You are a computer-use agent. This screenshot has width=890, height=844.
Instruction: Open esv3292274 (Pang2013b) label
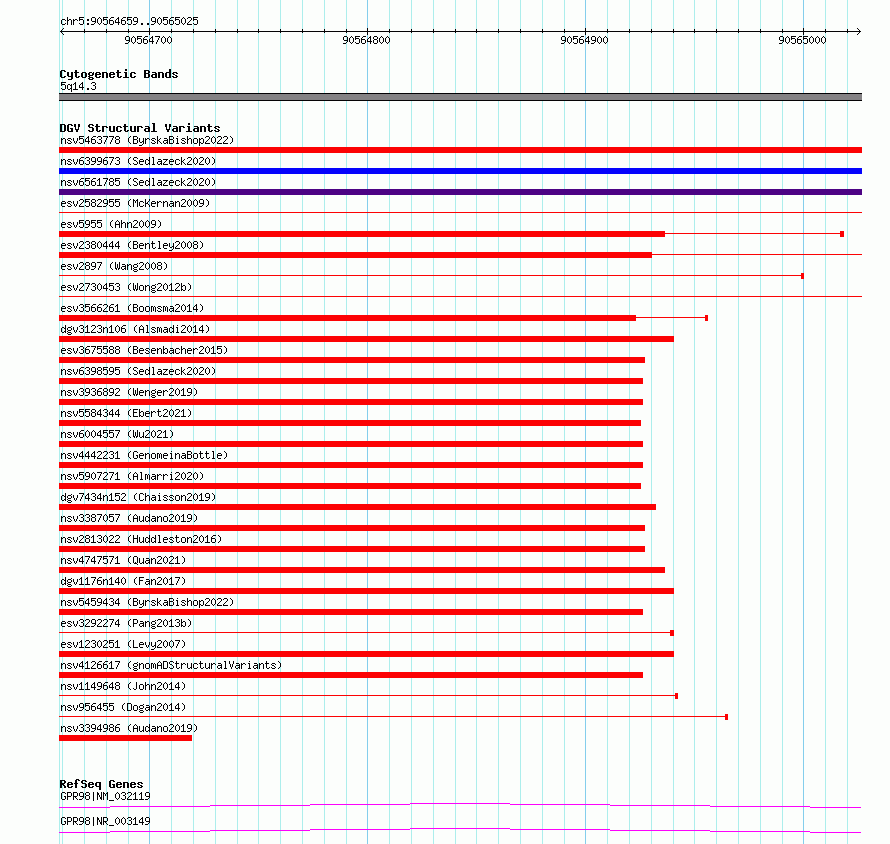126,623
